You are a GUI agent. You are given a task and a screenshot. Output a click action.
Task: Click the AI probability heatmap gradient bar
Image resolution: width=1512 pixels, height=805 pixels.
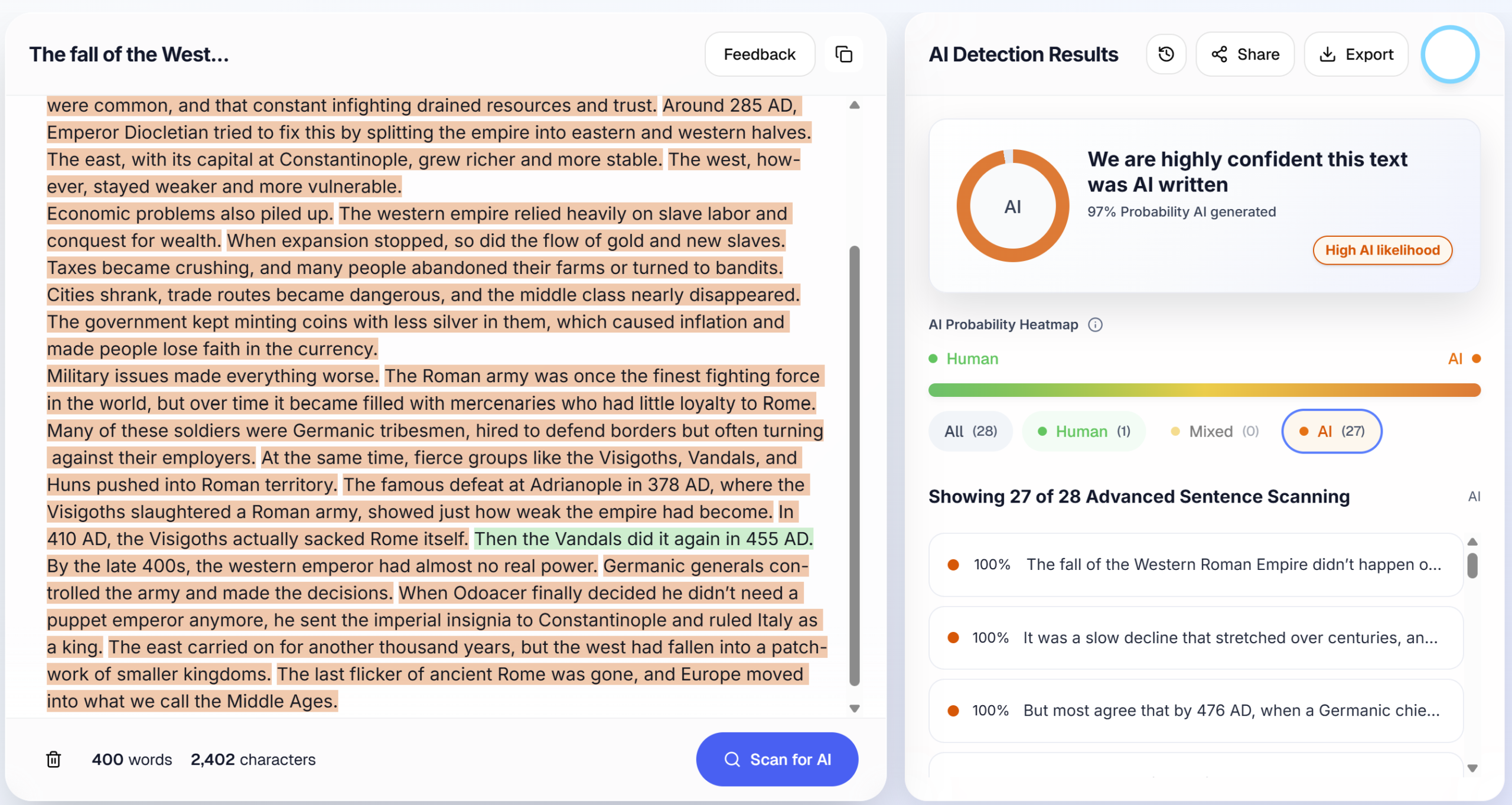(x=1204, y=390)
